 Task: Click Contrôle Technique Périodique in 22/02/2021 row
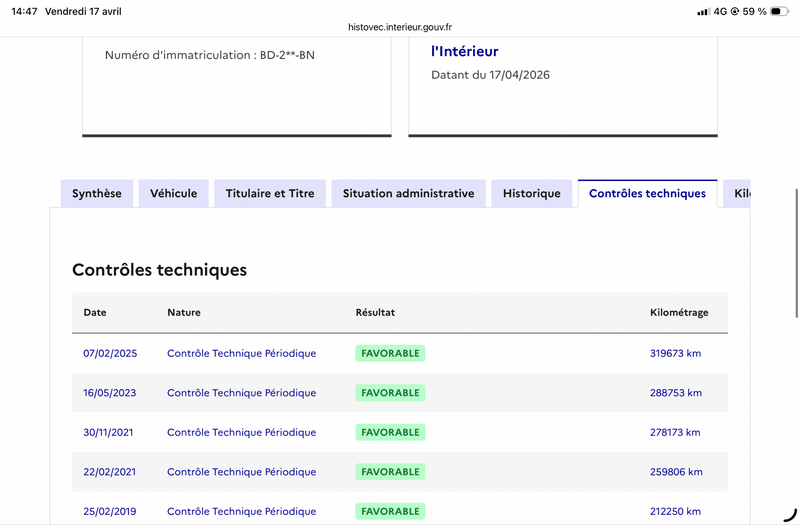pos(242,472)
